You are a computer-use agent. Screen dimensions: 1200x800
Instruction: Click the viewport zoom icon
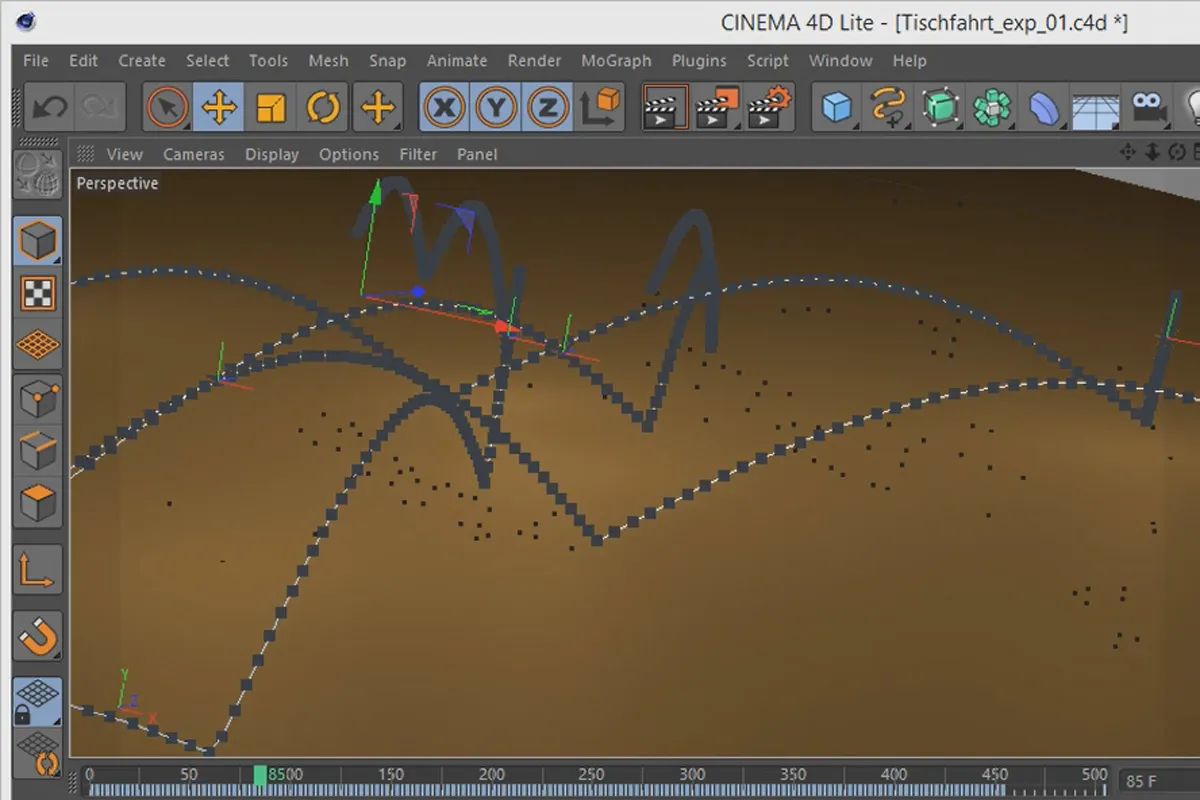coord(1152,152)
